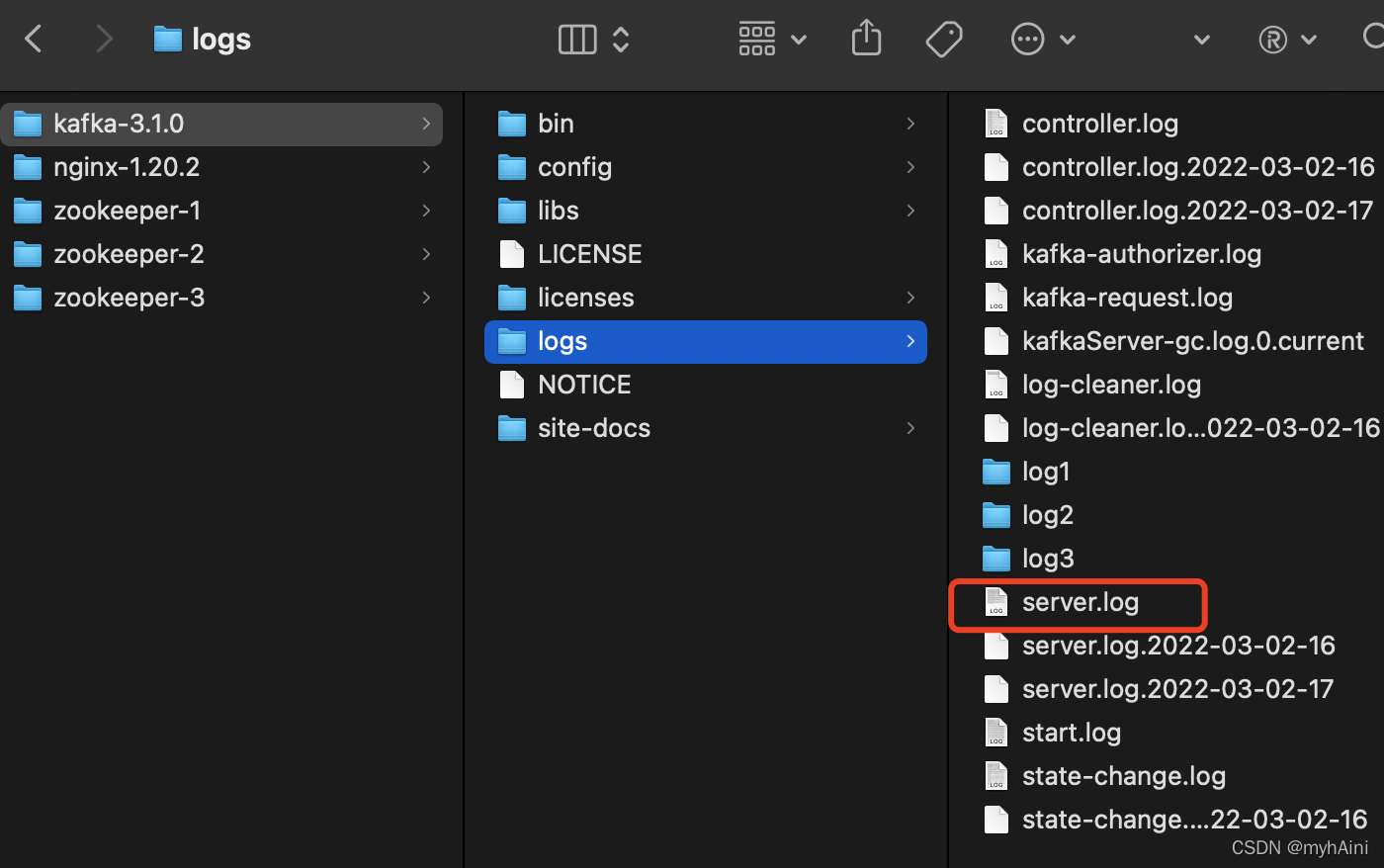Image resolution: width=1384 pixels, height=868 pixels.
Task: Click the logs folder icon in title
Action: coord(168,40)
